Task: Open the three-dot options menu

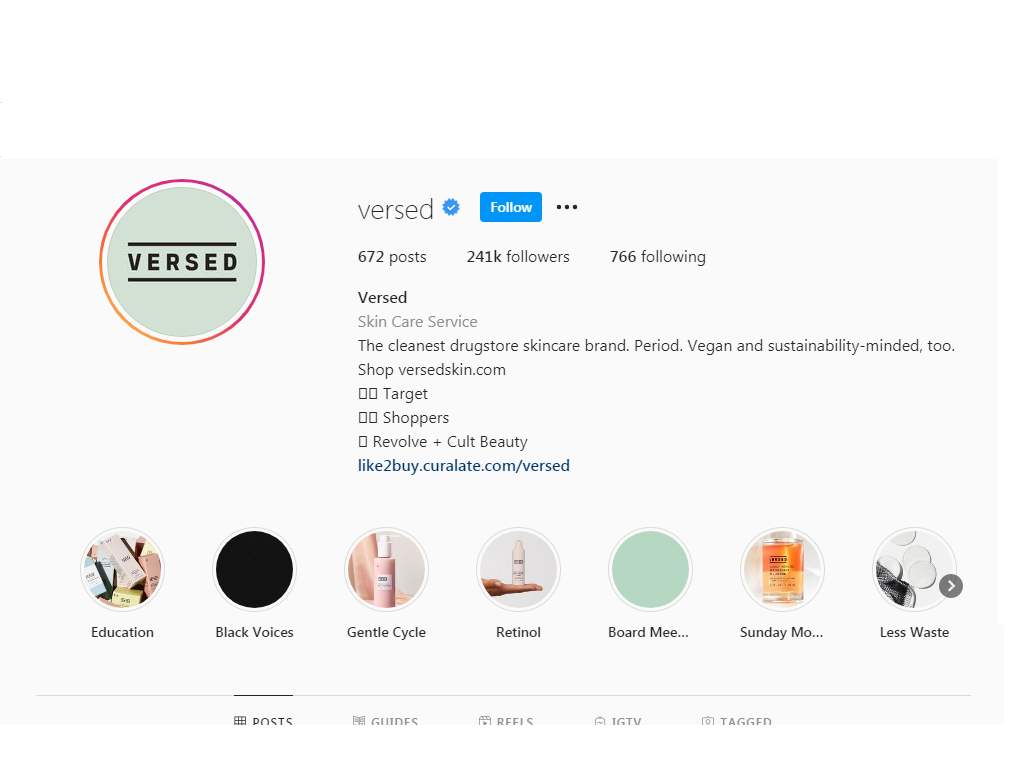Action: click(567, 207)
